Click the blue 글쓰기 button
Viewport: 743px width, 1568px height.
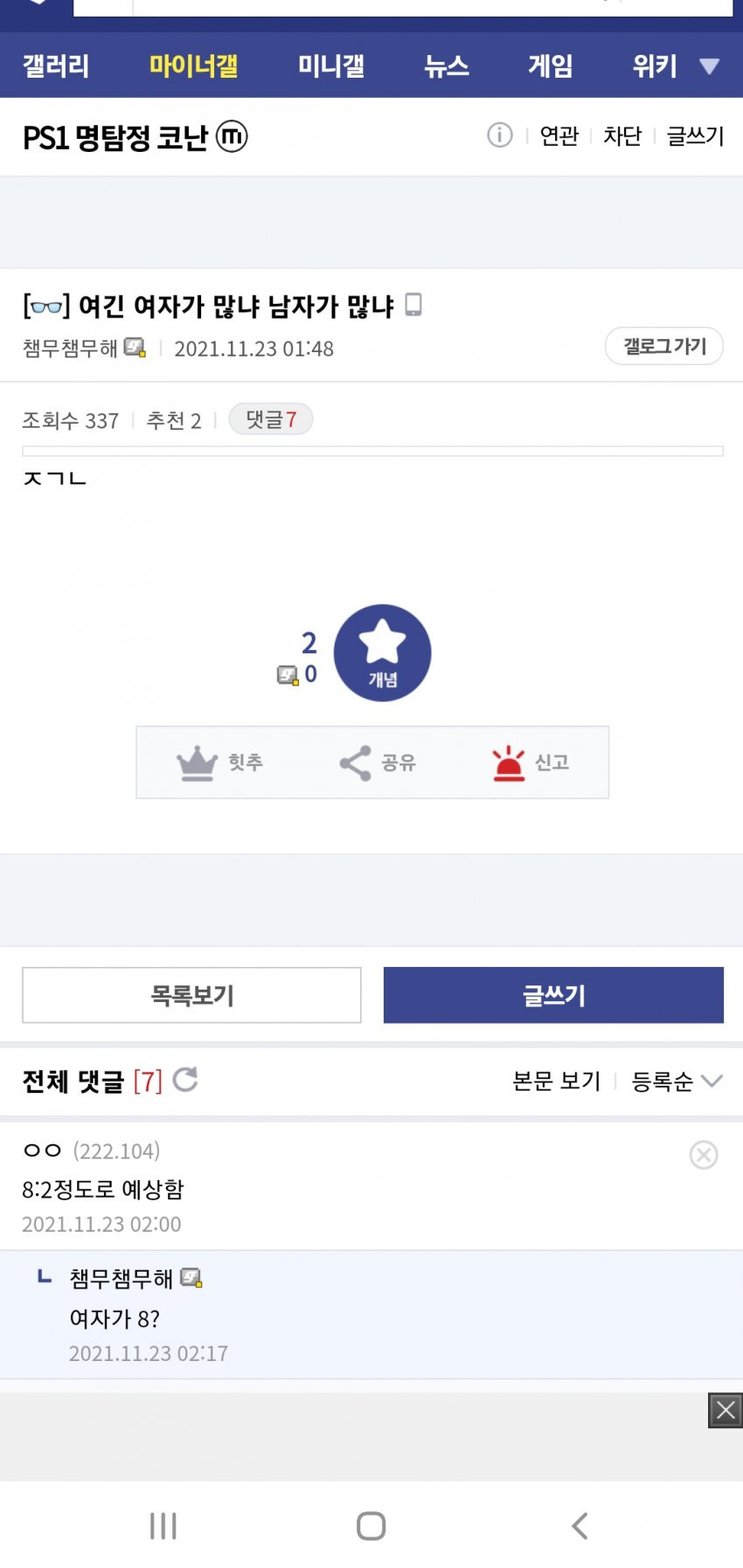pos(553,995)
